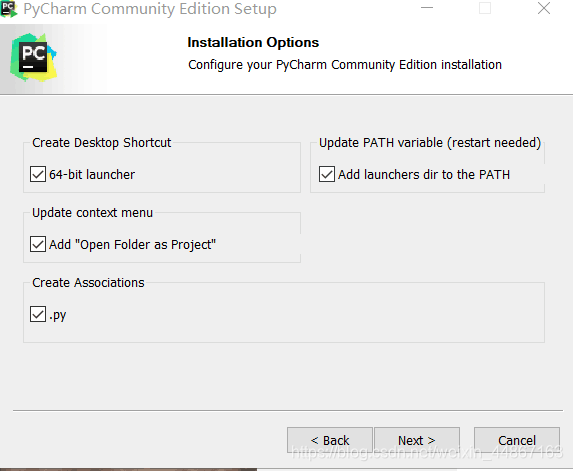Click the Next > button
573x471 pixels.
point(417,440)
